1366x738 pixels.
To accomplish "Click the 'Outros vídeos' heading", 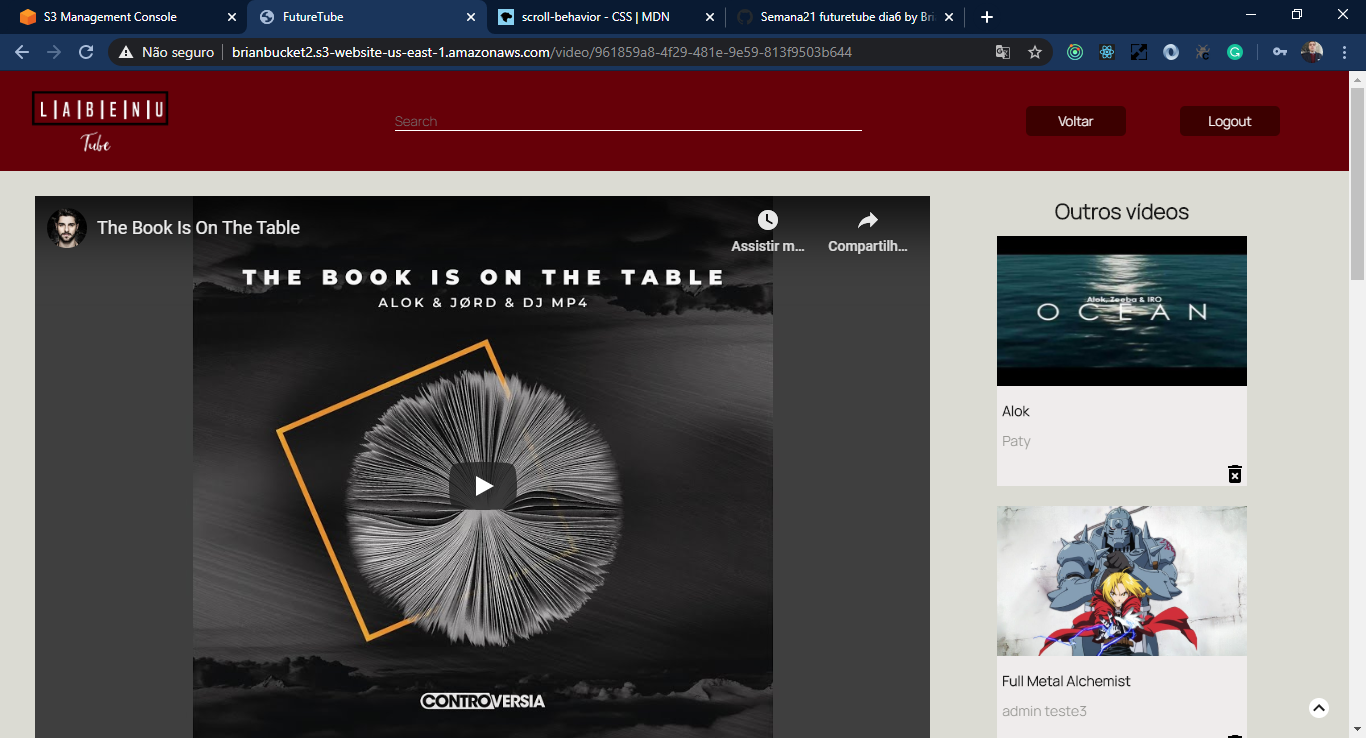I will pos(1122,212).
